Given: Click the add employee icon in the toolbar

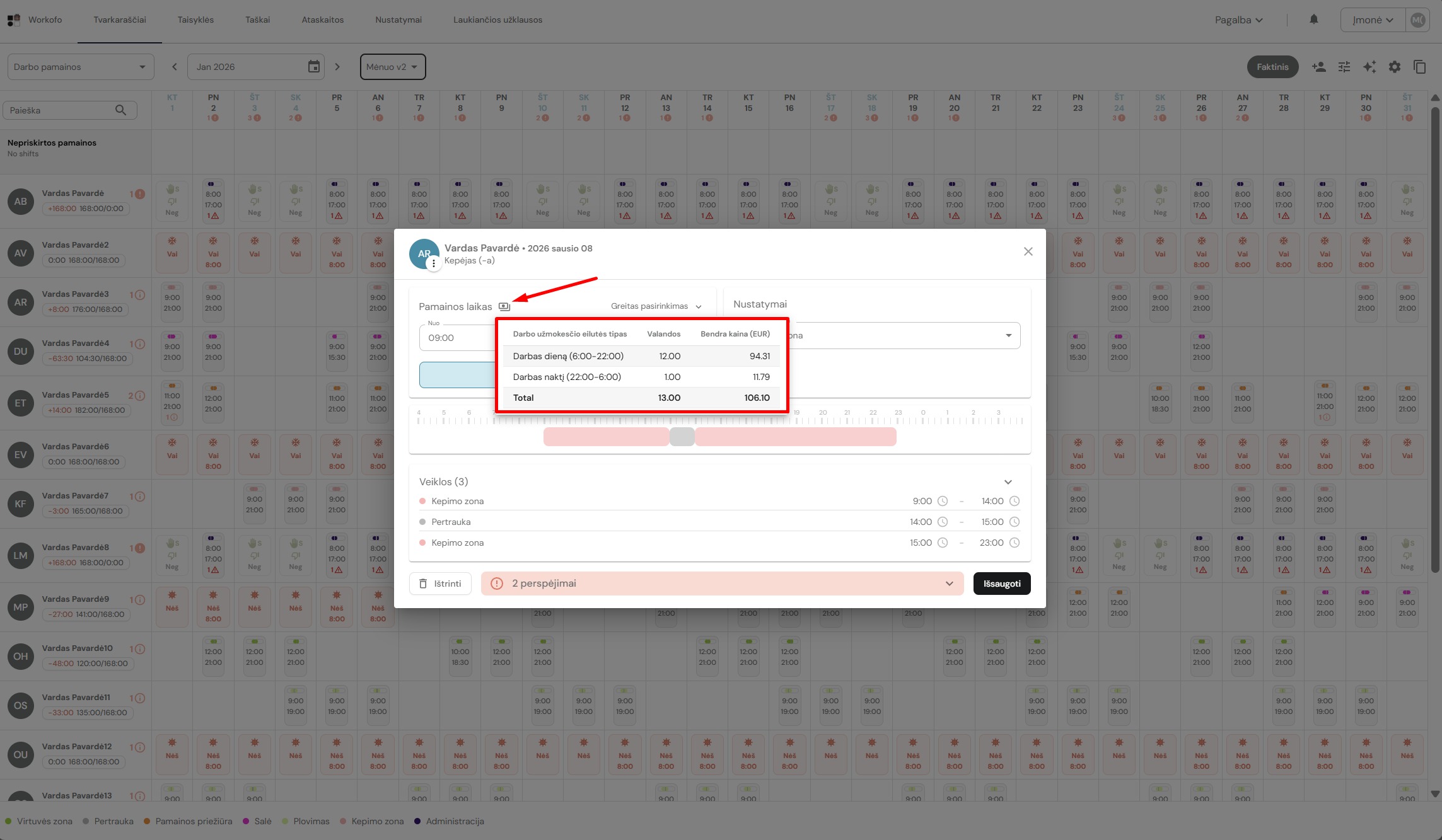Looking at the screenshot, I should point(1318,67).
